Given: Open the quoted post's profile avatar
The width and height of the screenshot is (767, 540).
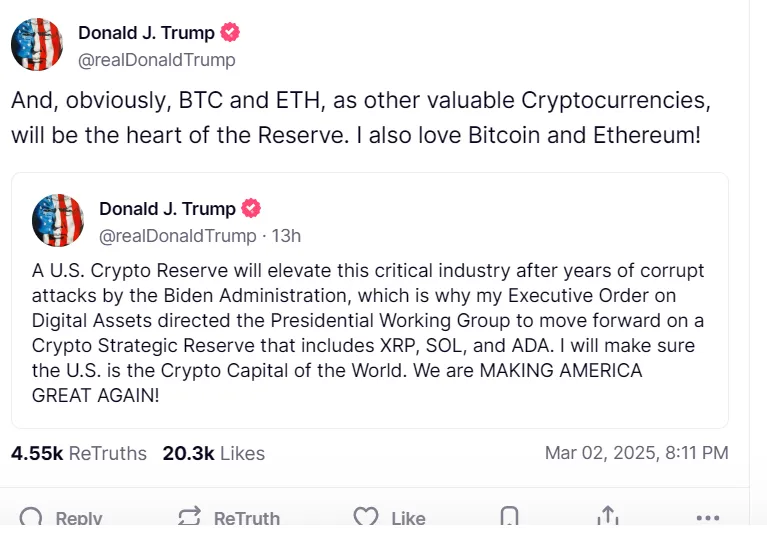Looking at the screenshot, I should pos(58,221).
